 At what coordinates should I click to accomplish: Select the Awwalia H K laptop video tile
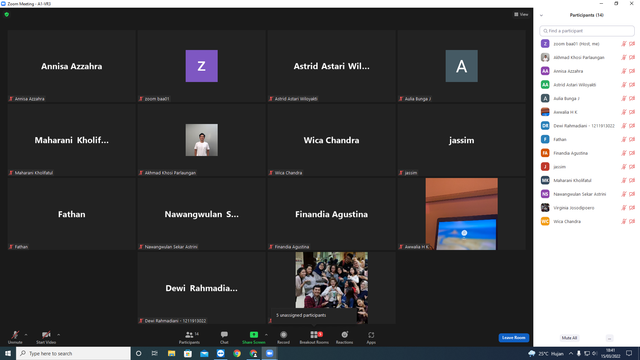(x=462, y=214)
